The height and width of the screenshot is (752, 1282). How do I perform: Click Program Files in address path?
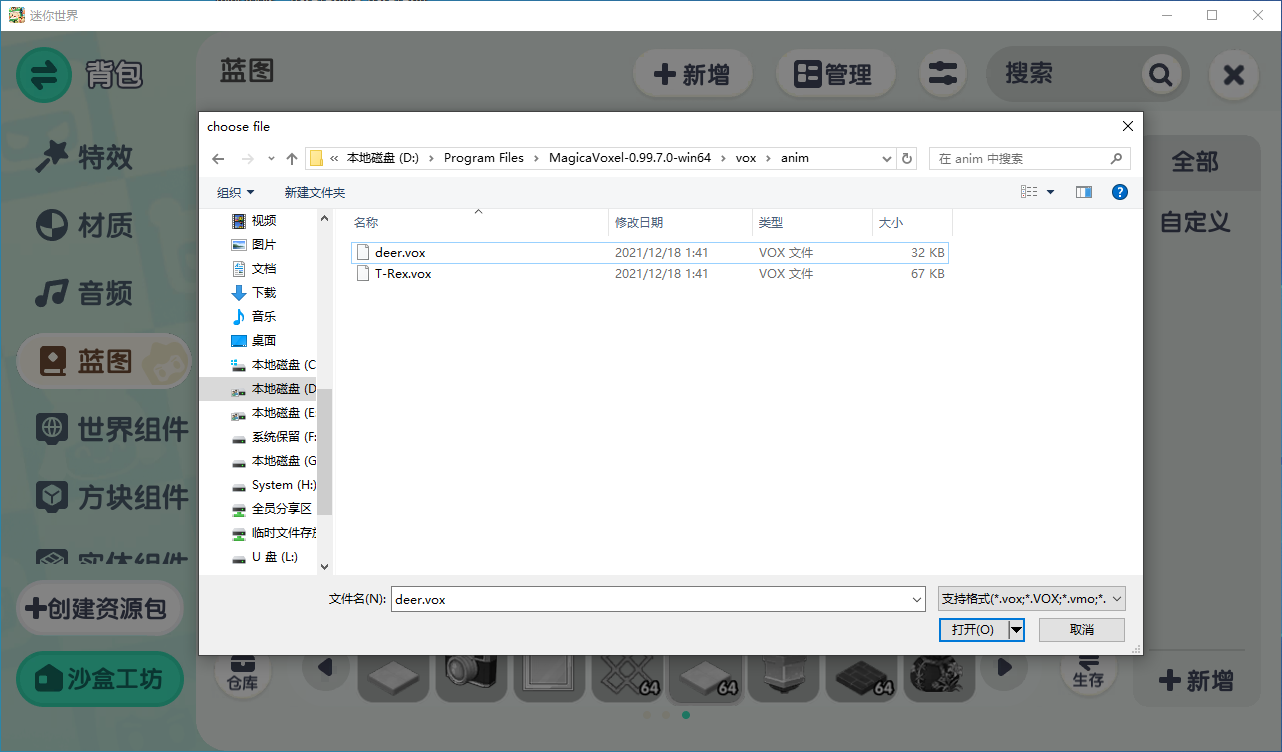tap(484, 158)
